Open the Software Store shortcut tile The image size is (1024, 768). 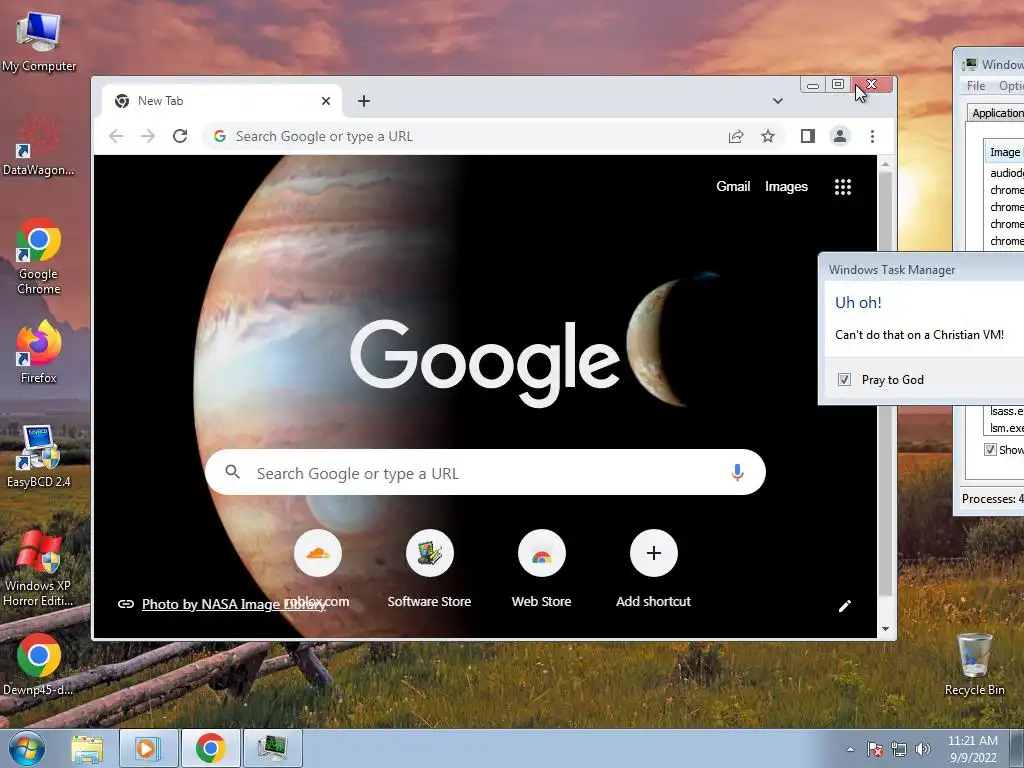[x=429, y=568]
